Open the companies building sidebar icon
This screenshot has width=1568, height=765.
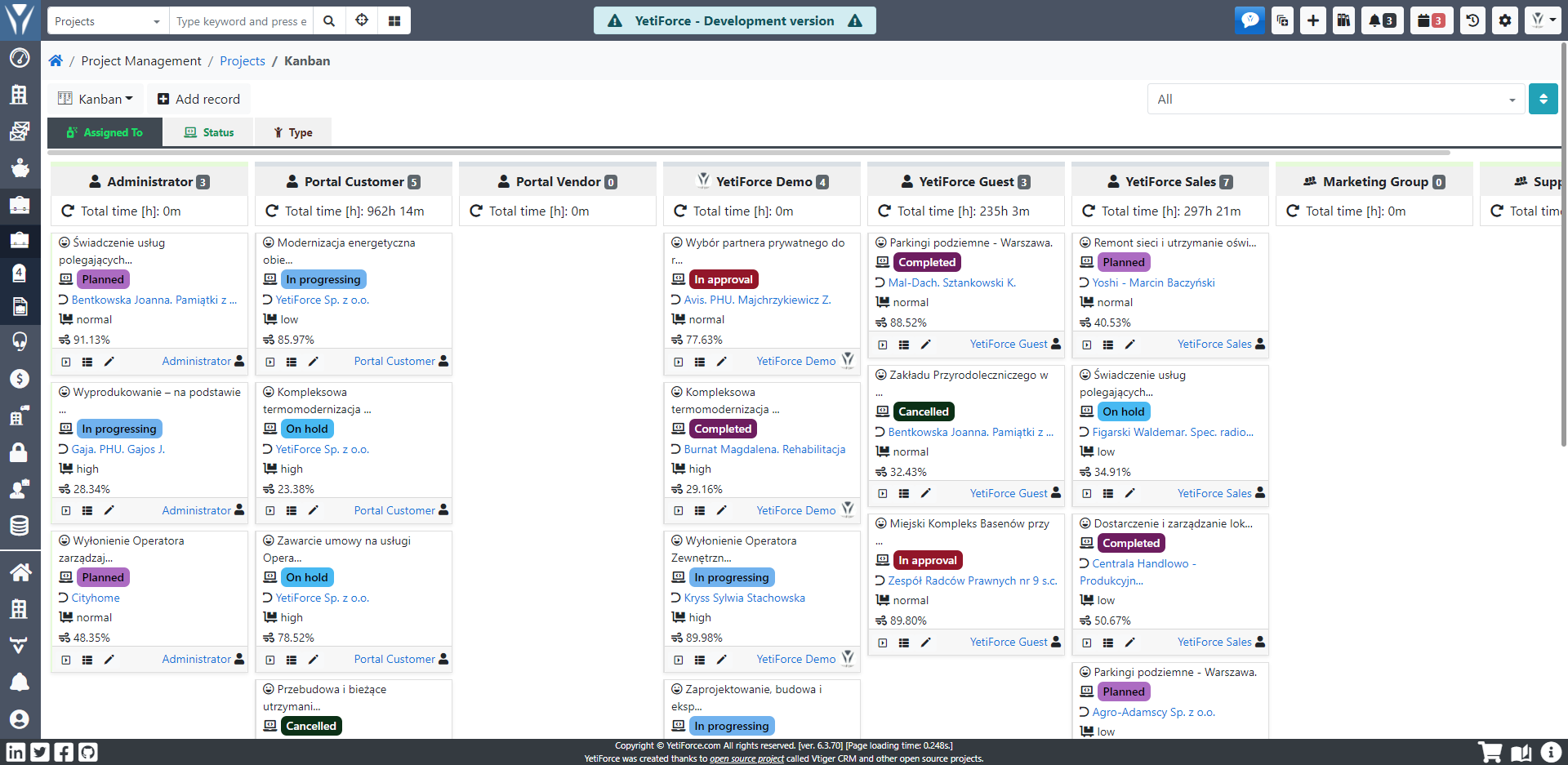coord(20,95)
